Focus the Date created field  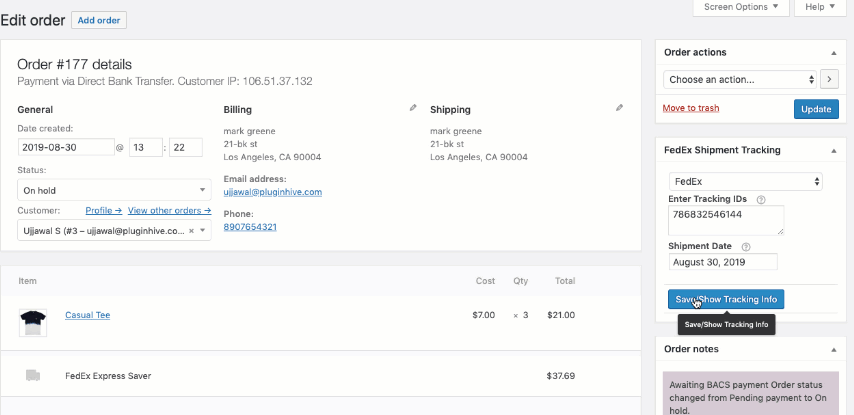pos(66,147)
